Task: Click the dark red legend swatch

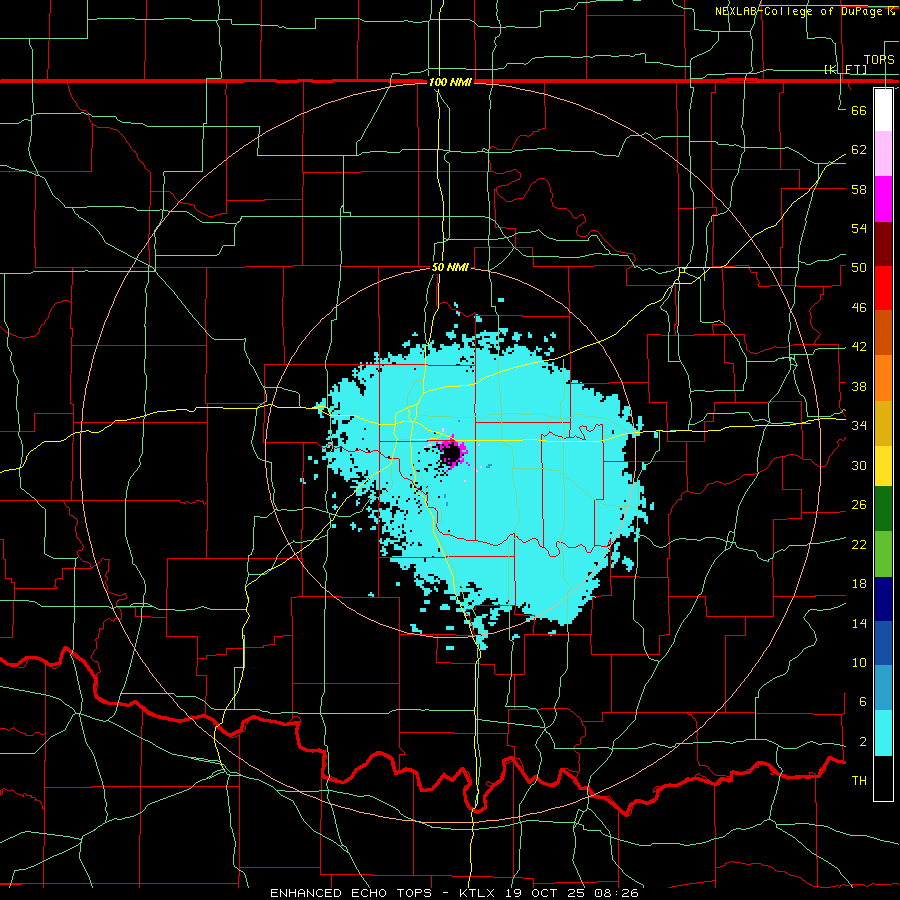Action: coord(883,244)
